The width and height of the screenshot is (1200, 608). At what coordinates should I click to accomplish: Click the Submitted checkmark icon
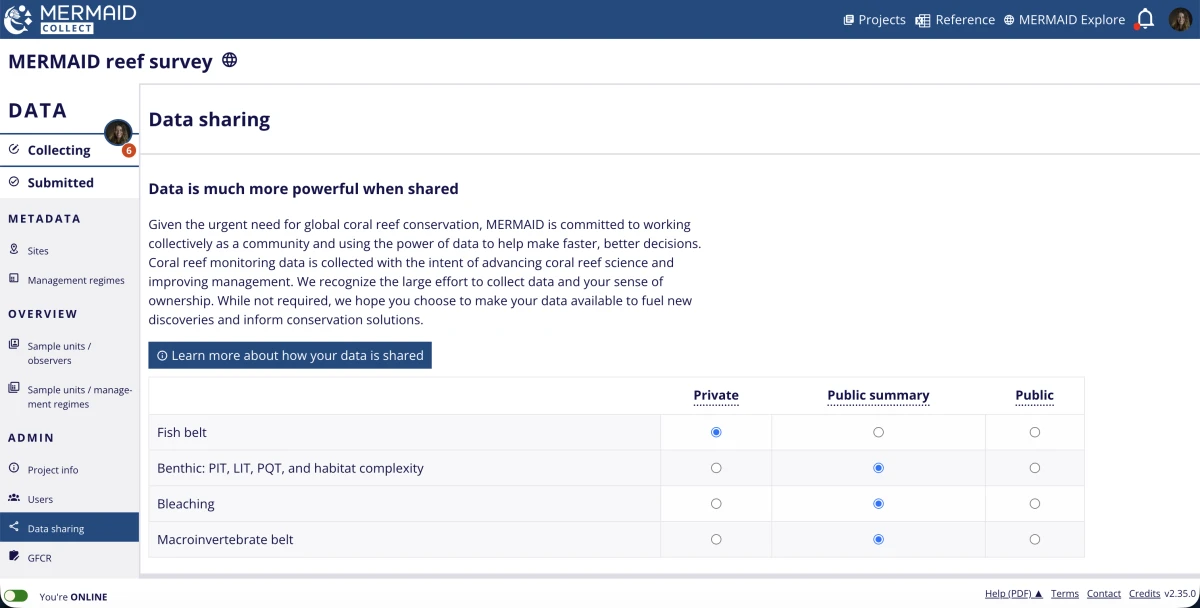pos(14,182)
